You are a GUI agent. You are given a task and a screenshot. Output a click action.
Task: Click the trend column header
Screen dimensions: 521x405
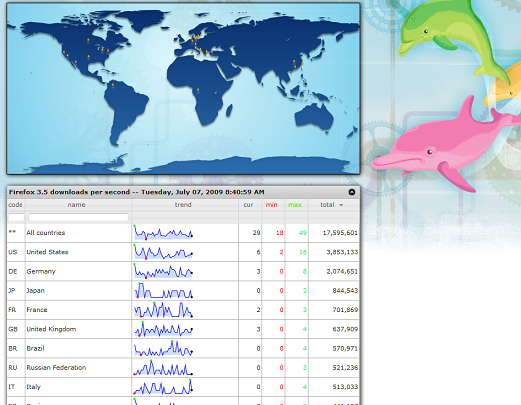(183, 205)
